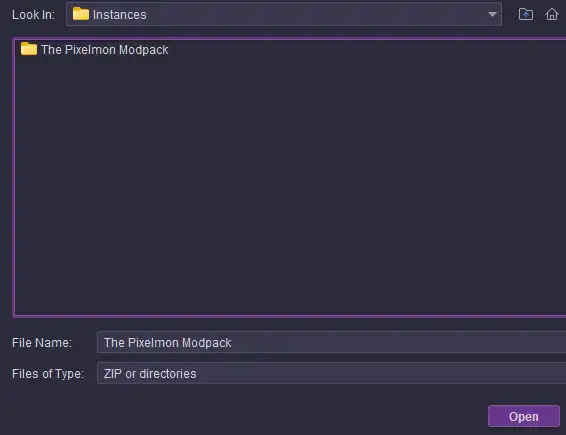Click the Instances text in path selector
Screen dimensions: 566x435
pos(119,15)
